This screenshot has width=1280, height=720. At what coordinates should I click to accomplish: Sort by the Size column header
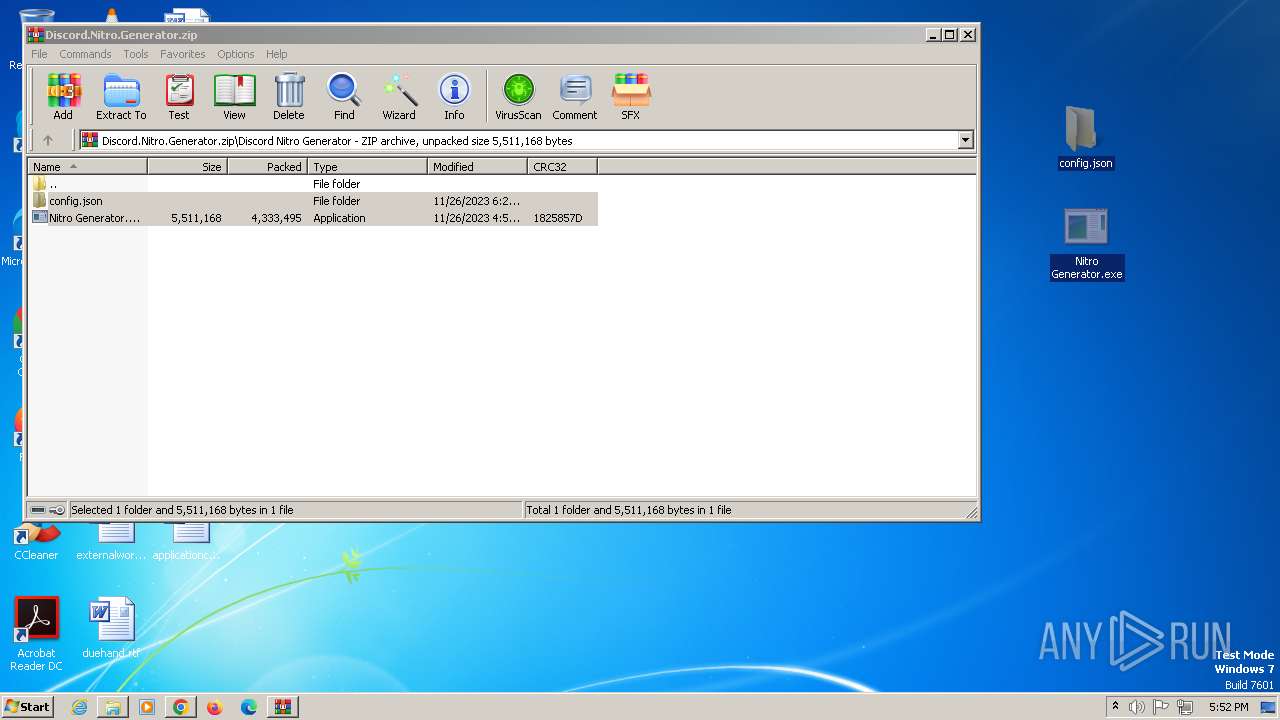(188, 167)
